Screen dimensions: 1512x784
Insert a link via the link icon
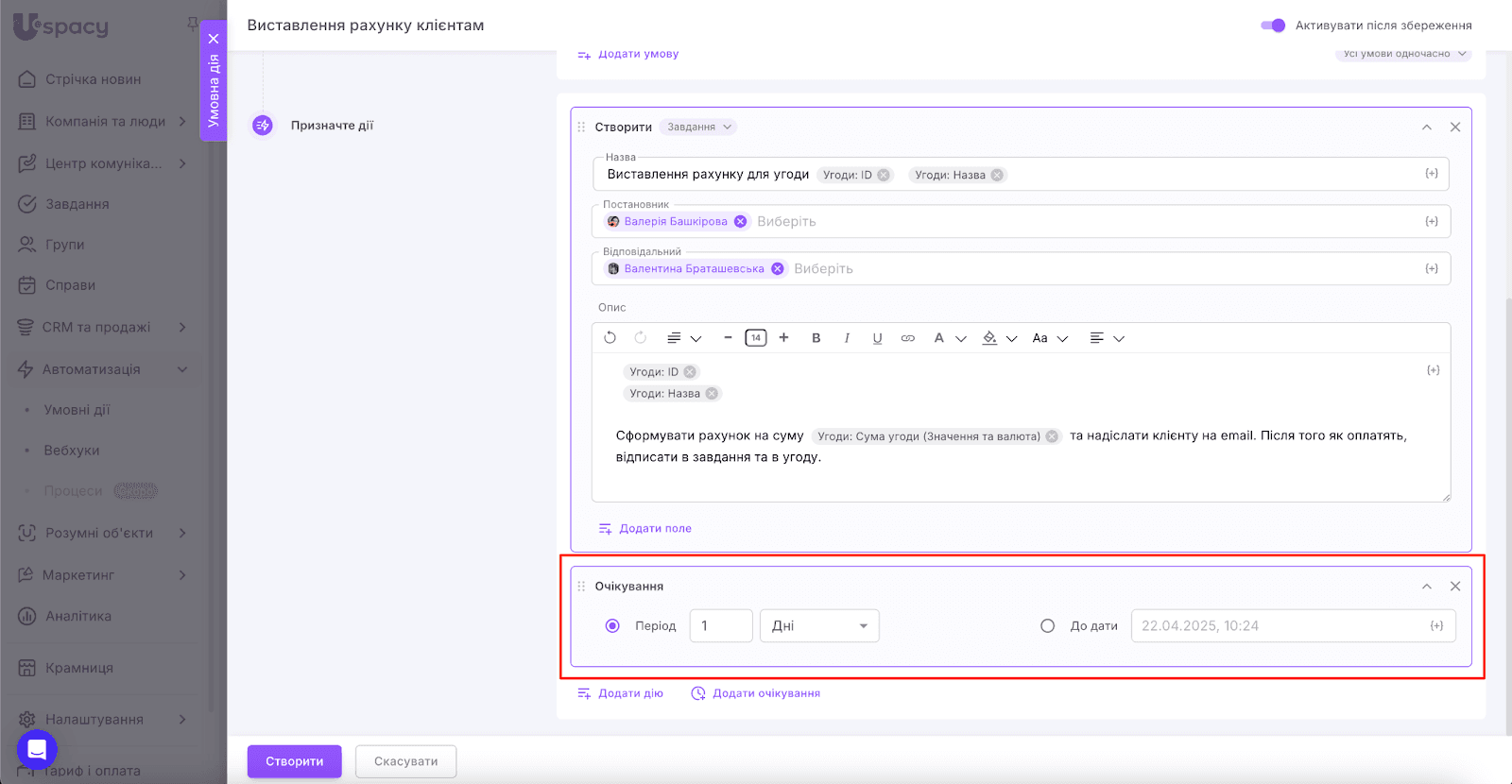click(x=907, y=338)
